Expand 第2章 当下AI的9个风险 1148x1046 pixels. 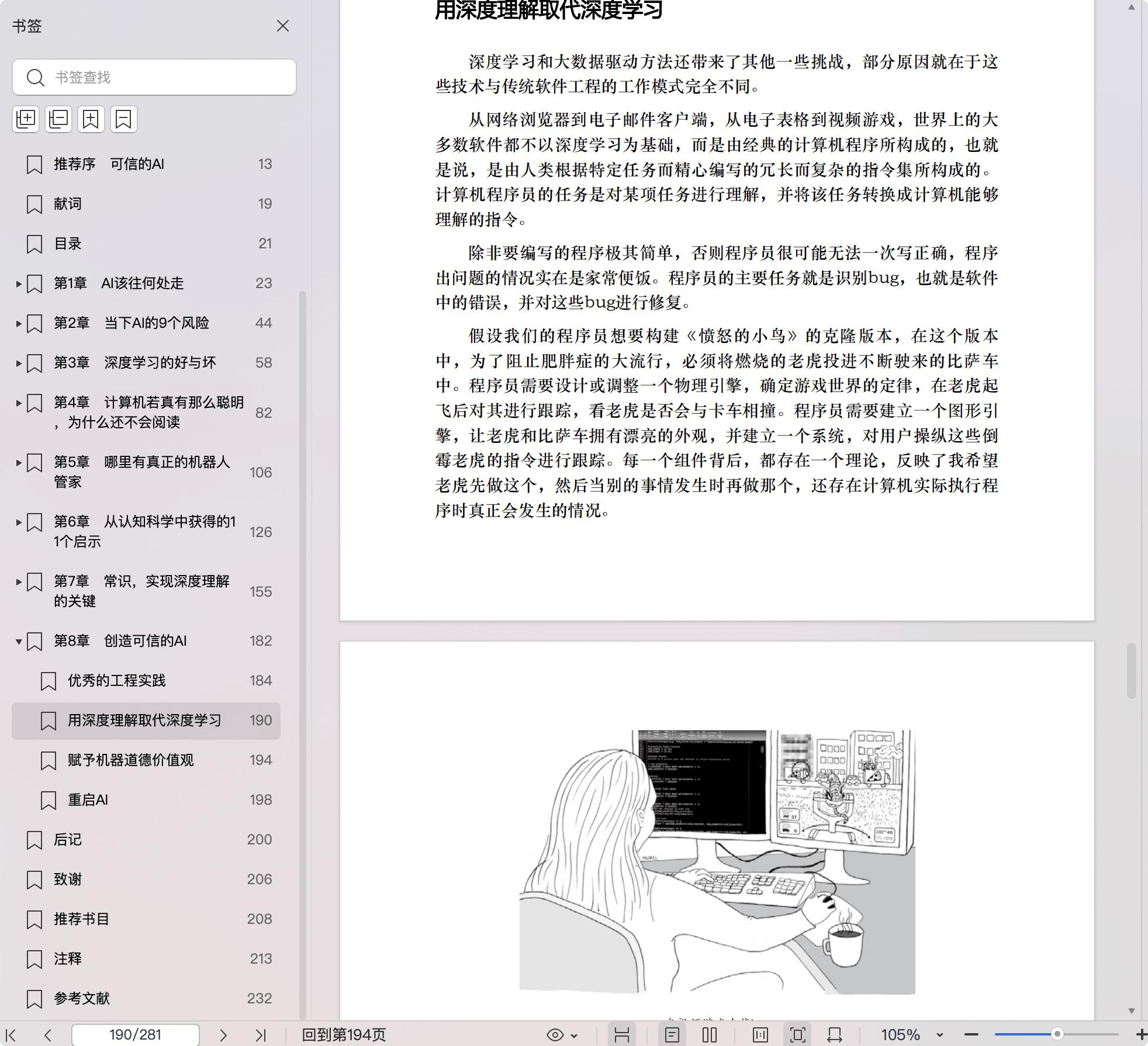coord(19,324)
